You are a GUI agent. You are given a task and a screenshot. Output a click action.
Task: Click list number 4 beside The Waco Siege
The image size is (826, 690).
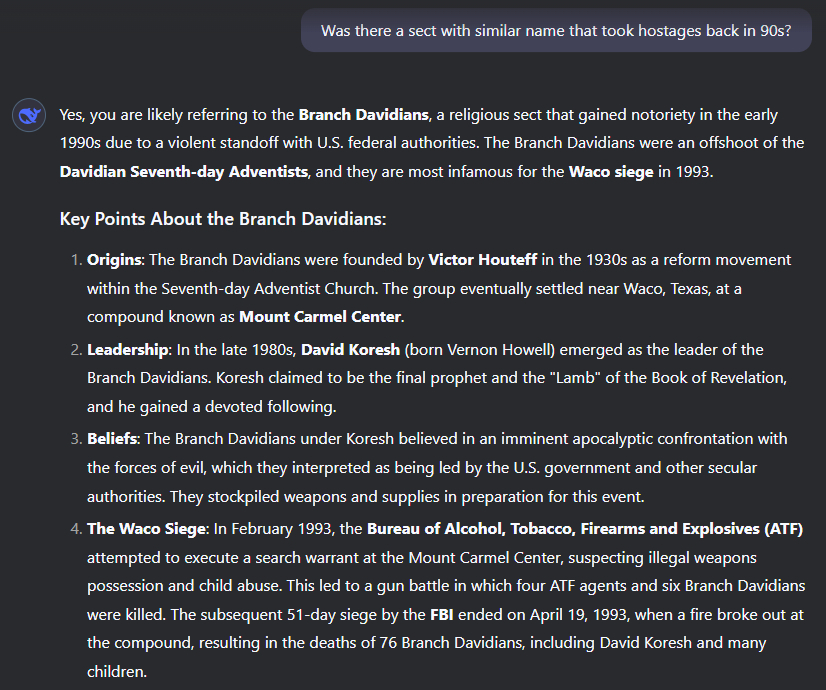[x=76, y=529]
